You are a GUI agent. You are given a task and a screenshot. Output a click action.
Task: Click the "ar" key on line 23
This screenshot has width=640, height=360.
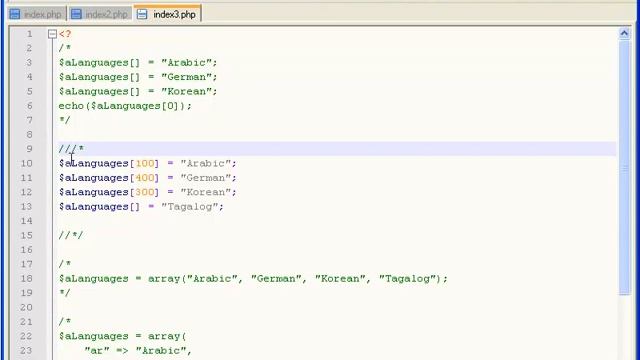coord(96,351)
